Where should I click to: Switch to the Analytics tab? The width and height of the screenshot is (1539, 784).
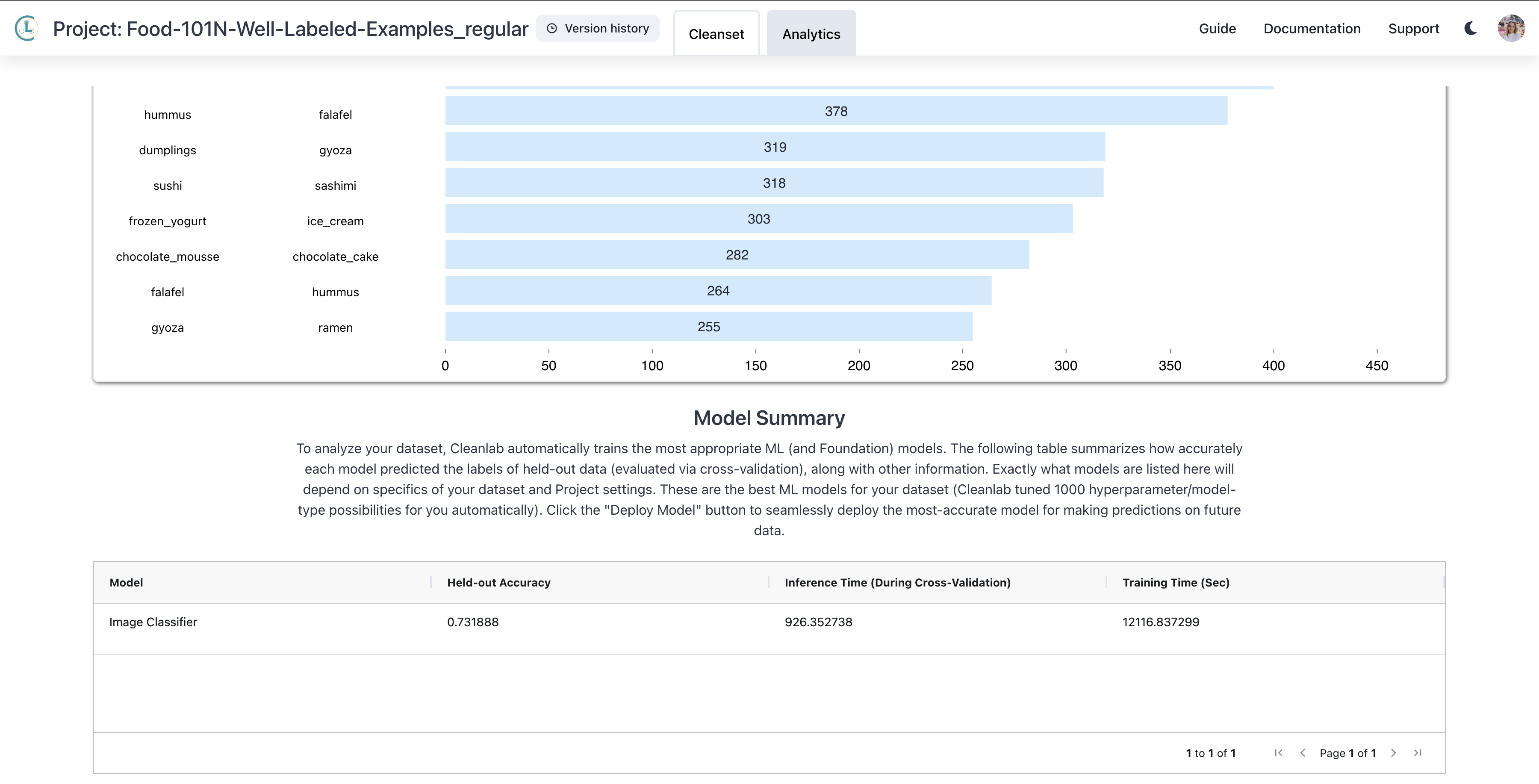click(x=811, y=33)
